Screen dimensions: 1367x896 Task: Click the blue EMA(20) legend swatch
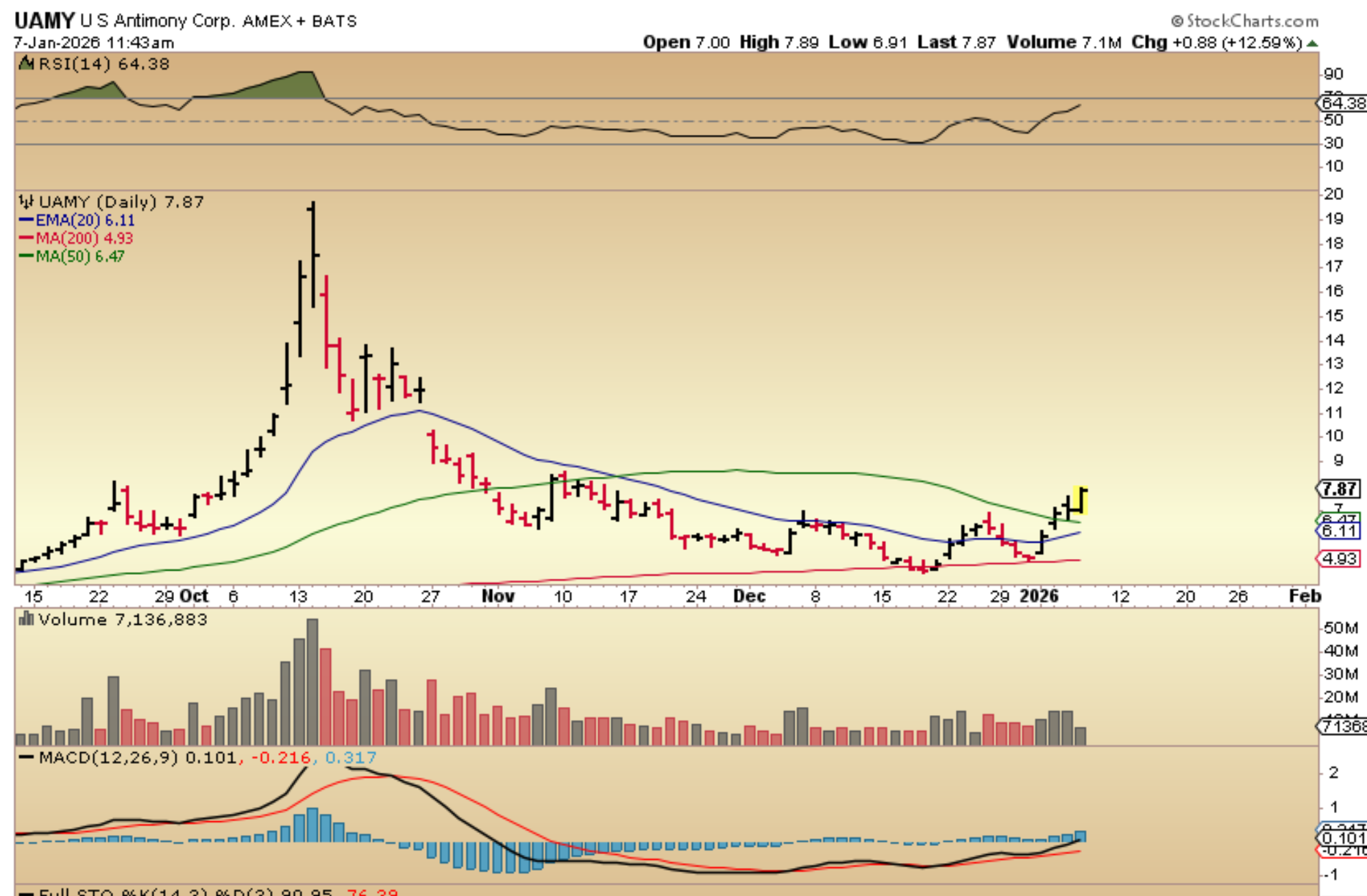(x=26, y=220)
